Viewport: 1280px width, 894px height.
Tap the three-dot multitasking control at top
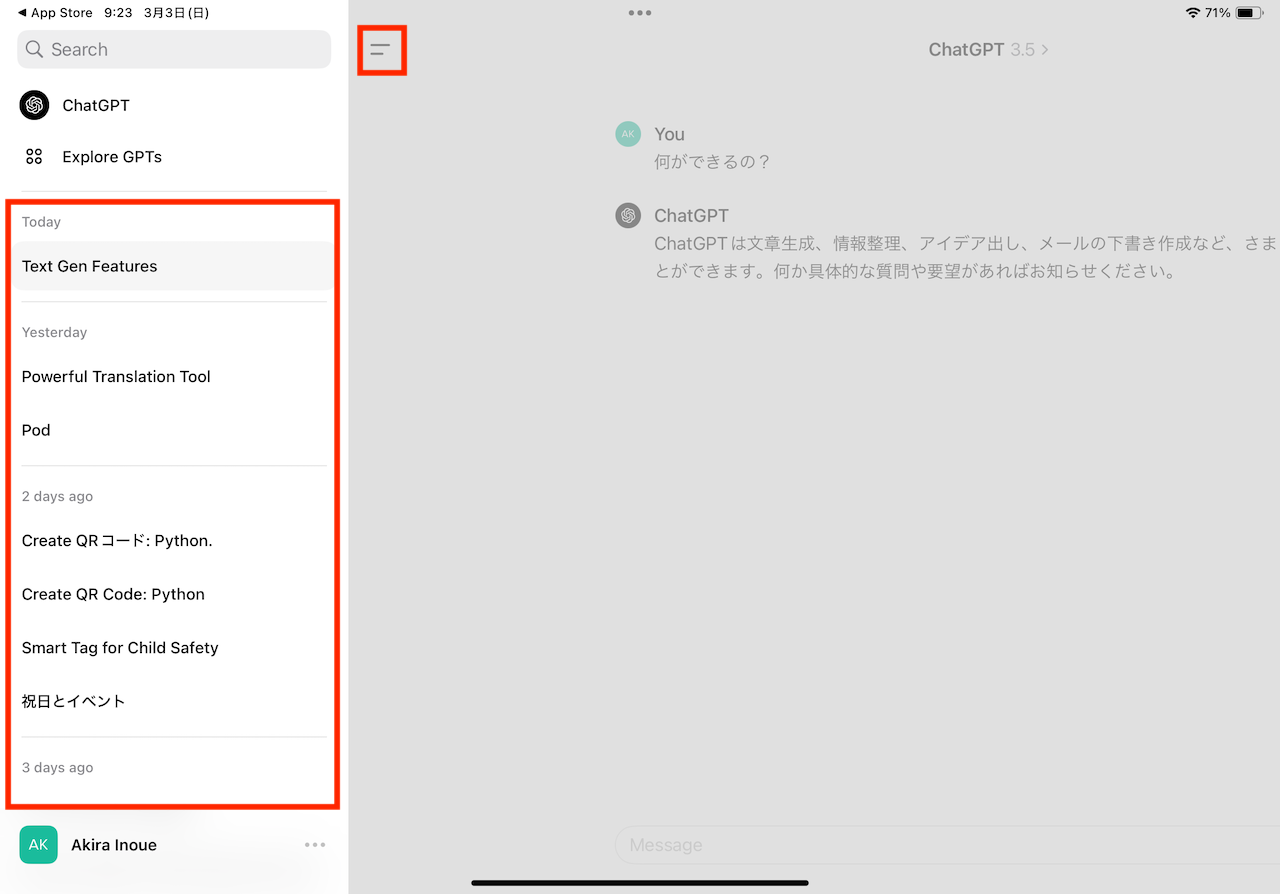pyautogui.click(x=640, y=13)
